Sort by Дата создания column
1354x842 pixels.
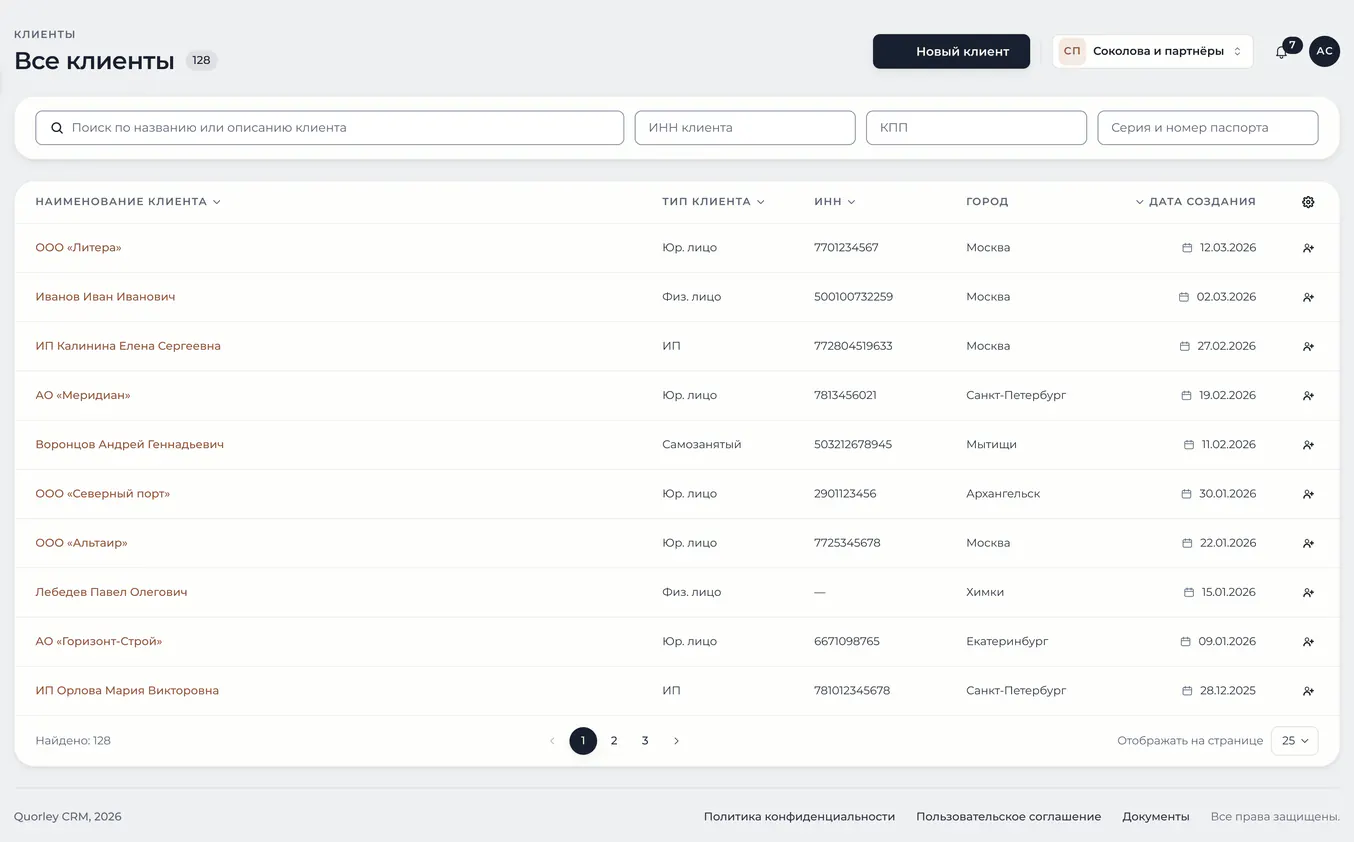point(1195,202)
